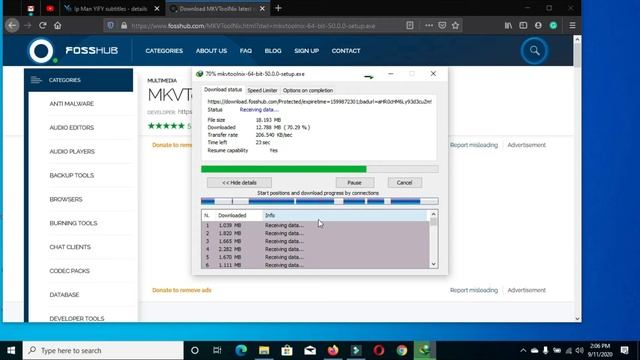Close the Download MKVToolNix tab
Viewport: 640px width, 360px height.
coord(262,9)
